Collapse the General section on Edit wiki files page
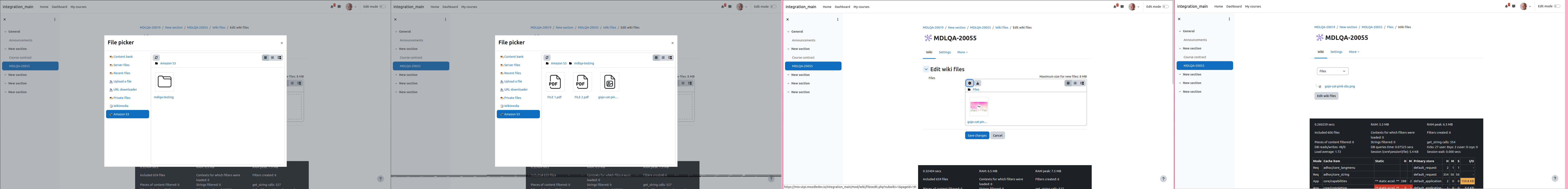 pos(788,32)
